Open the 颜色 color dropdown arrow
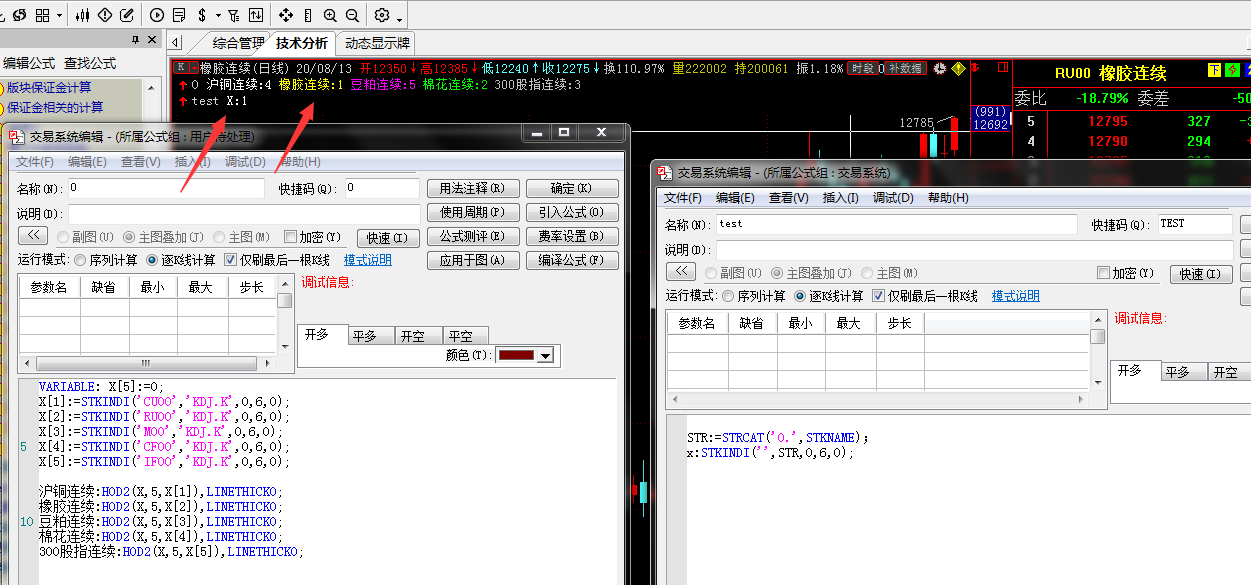Image resolution: width=1251 pixels, height=585 pixels. pos(546,356)
